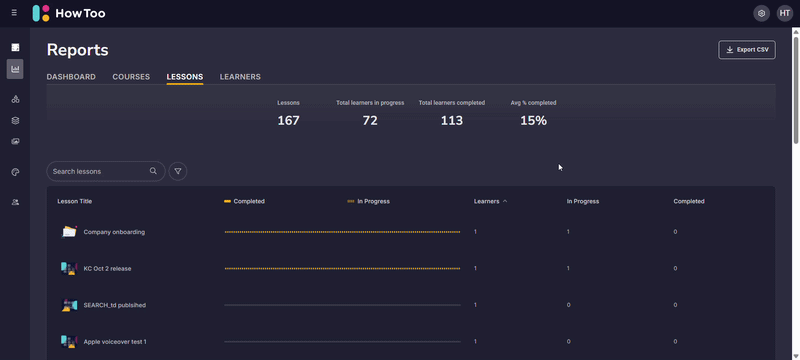800x360 pixels.
Task: Click the vertical scrollbar thumb
Action: coord(795,90)
